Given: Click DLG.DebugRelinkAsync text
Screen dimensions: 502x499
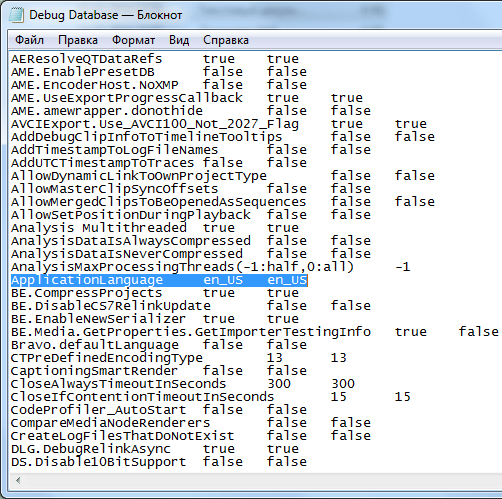Looking at the screenshot, I should [x=91, y=449].
